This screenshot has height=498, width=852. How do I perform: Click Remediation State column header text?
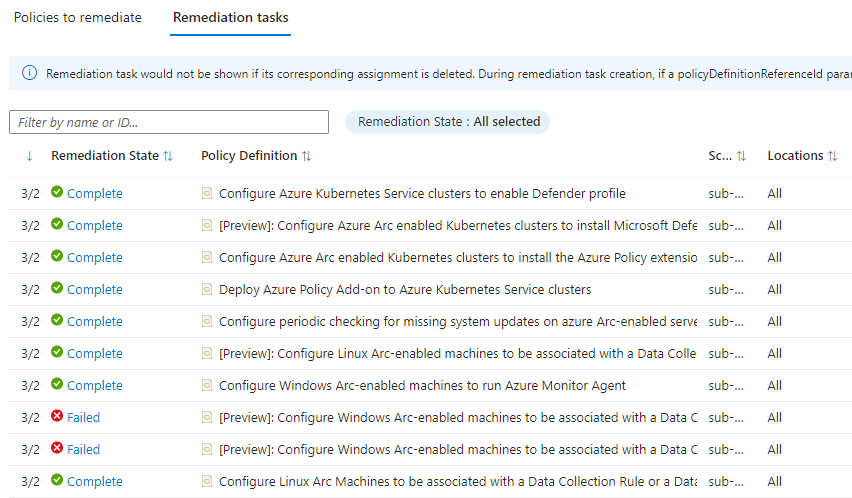point(105,156)
